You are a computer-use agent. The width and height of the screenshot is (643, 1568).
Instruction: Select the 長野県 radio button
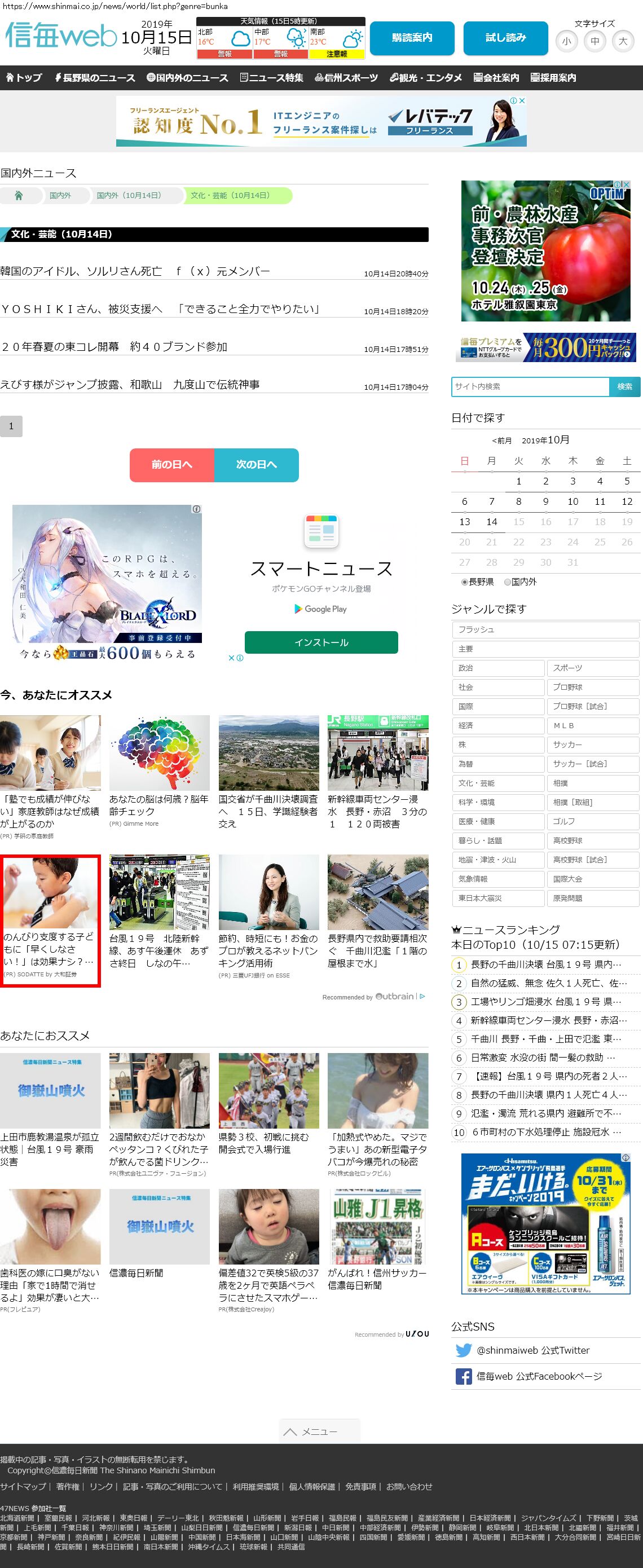465,582
